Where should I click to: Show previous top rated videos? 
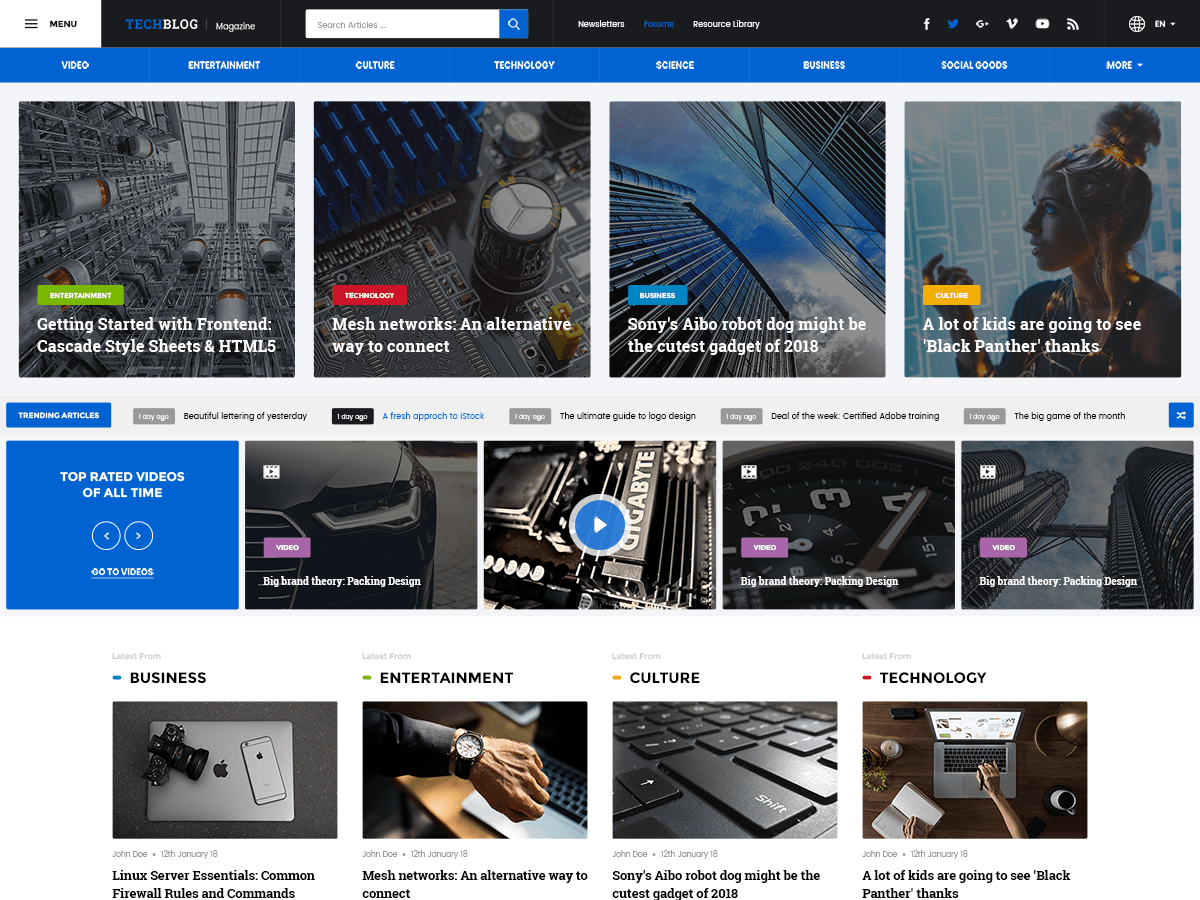pos(106,536)
